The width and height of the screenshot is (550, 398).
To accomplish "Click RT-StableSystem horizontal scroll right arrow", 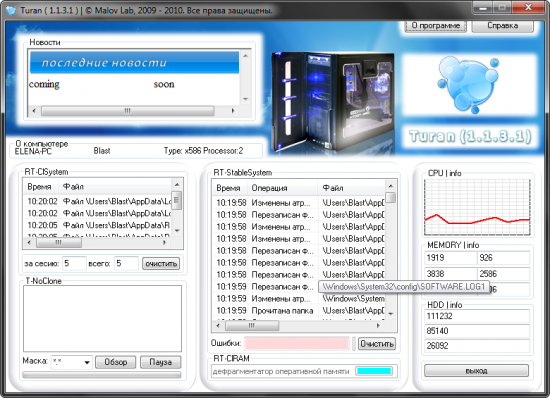I will [378, 326].
